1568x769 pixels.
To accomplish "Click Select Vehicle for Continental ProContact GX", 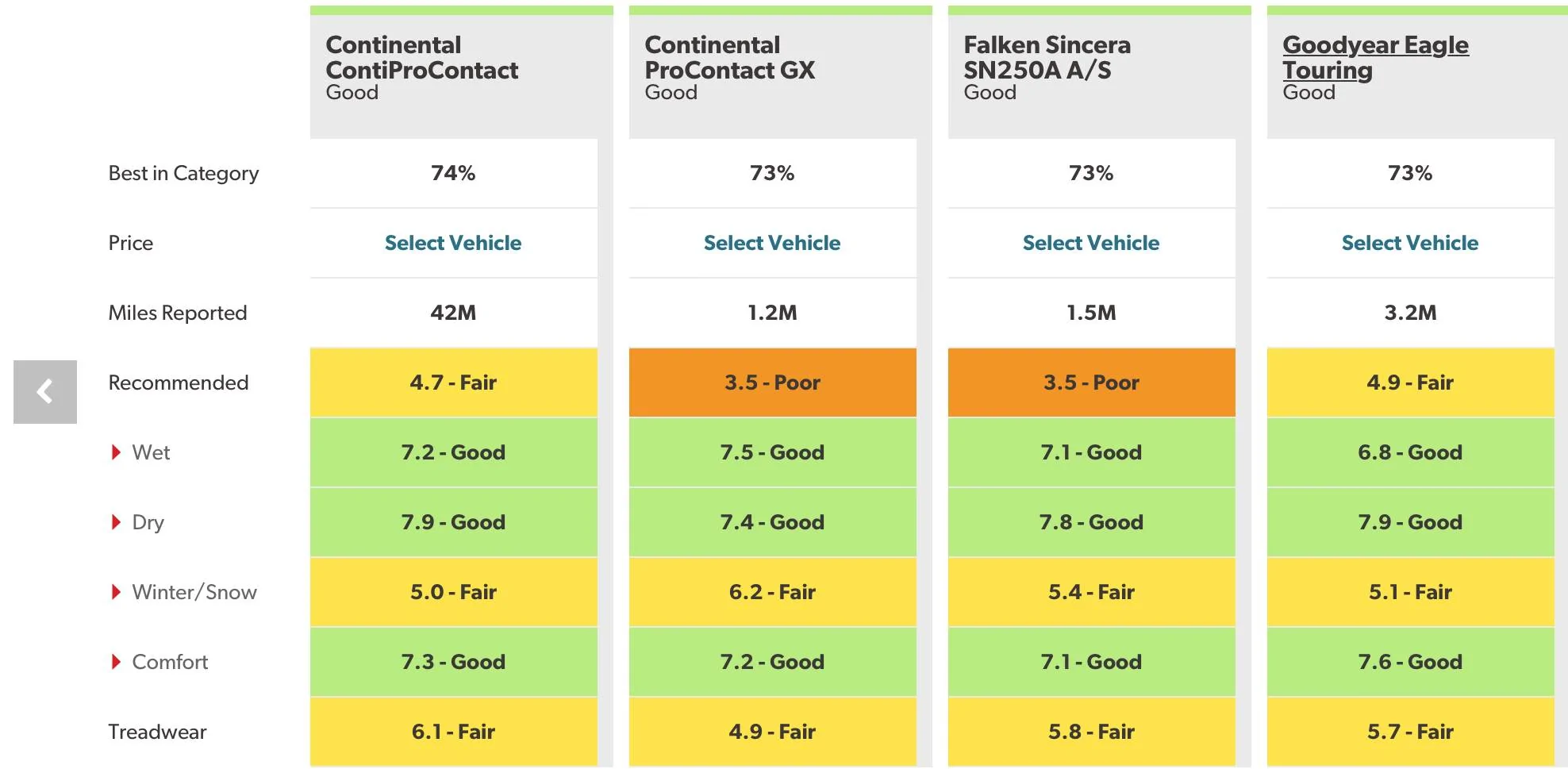I will (x=772, y=243).
